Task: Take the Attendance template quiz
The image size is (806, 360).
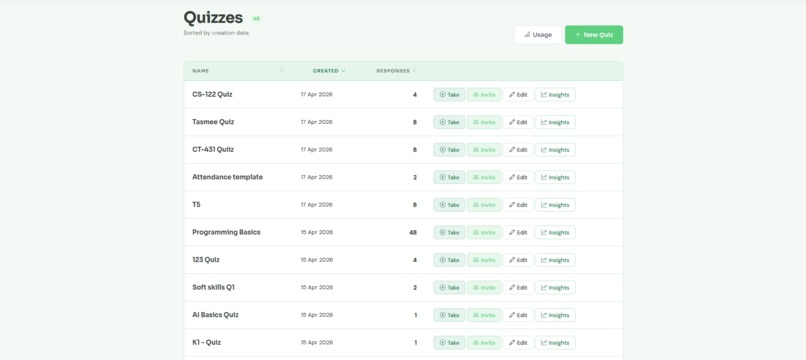Action: pos(449,177)
